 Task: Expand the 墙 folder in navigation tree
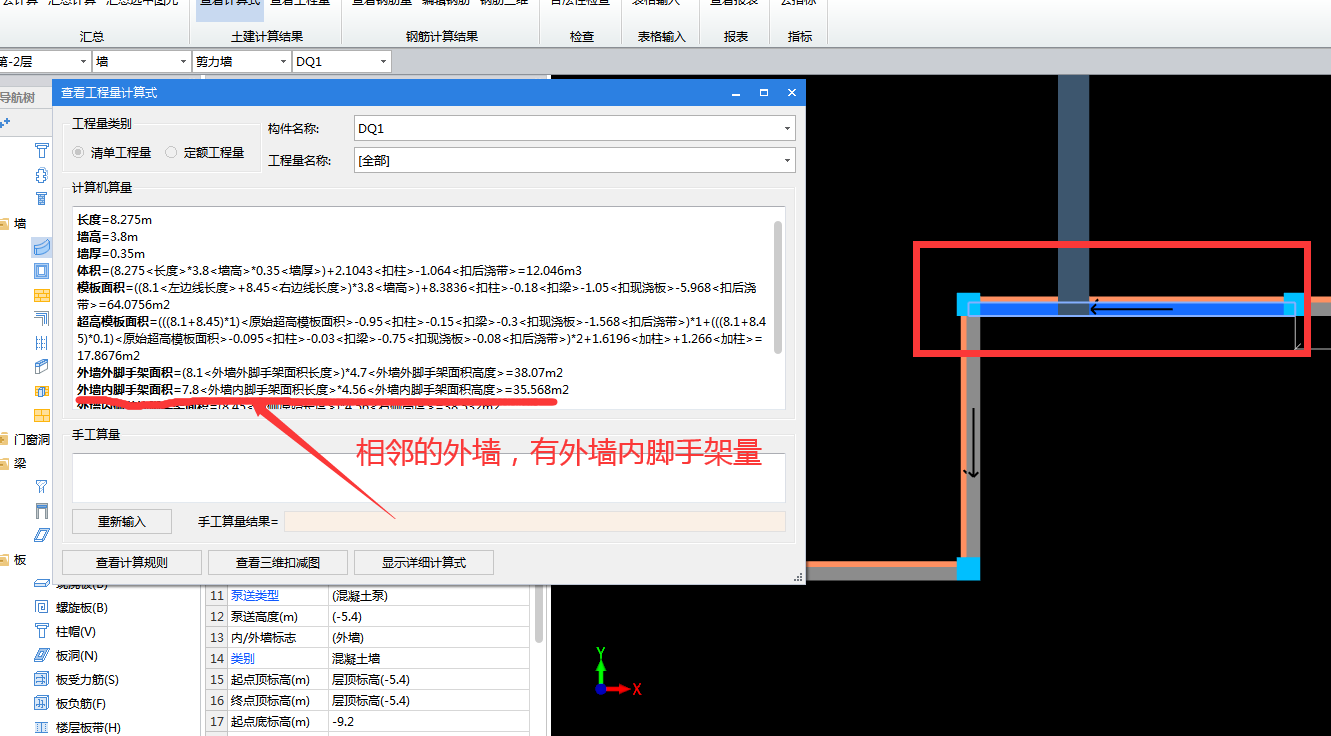pyautogui.click(x=4, y=224)
